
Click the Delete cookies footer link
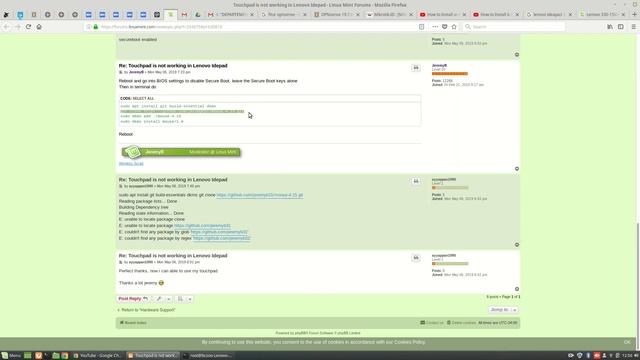point(461,323)
